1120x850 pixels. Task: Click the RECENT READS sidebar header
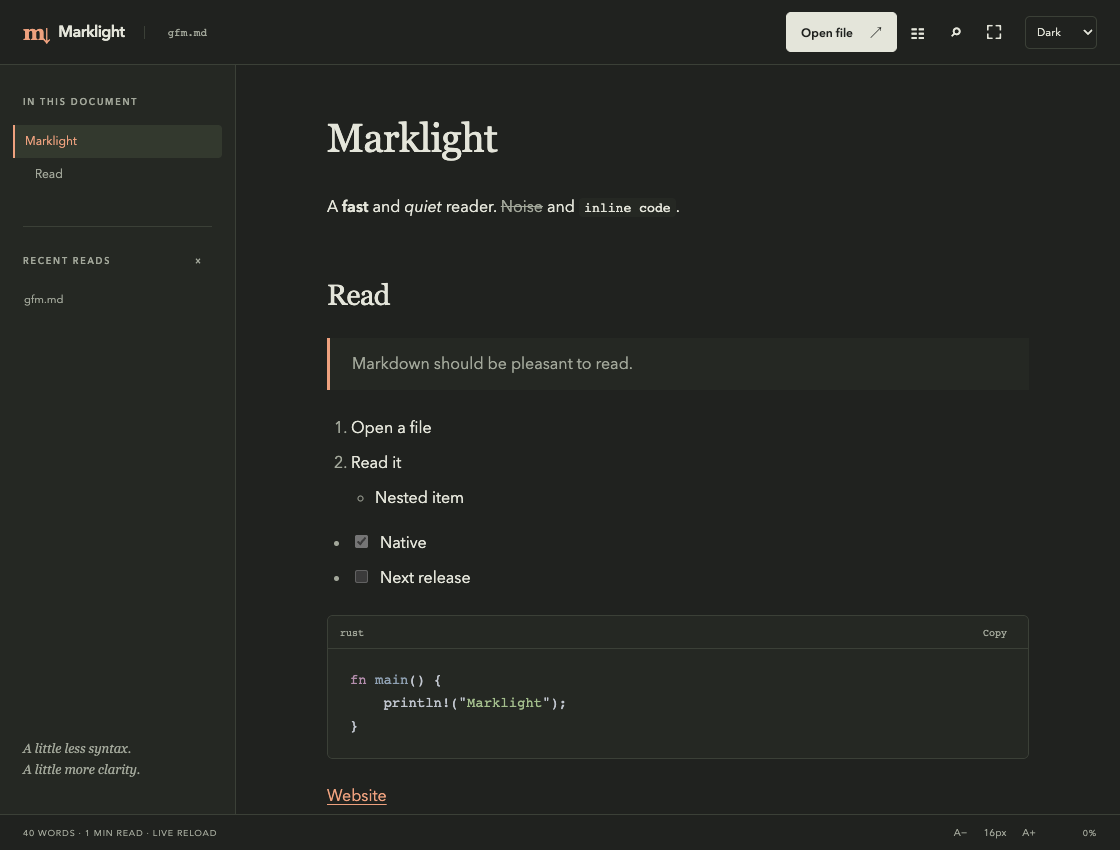[66, 261]
